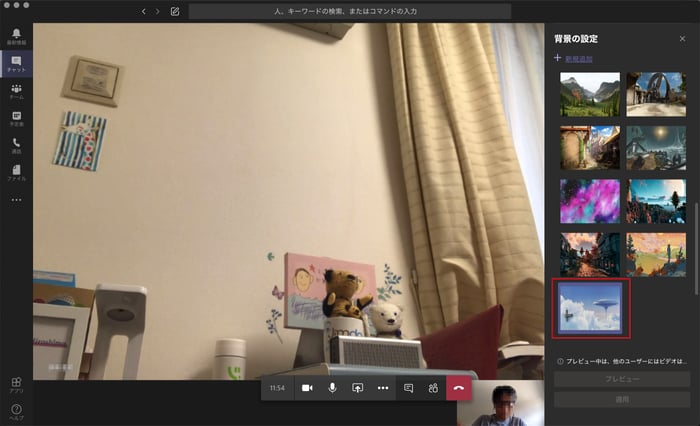
Task: Select the floating city in clouds background
Action: (590, 308)
